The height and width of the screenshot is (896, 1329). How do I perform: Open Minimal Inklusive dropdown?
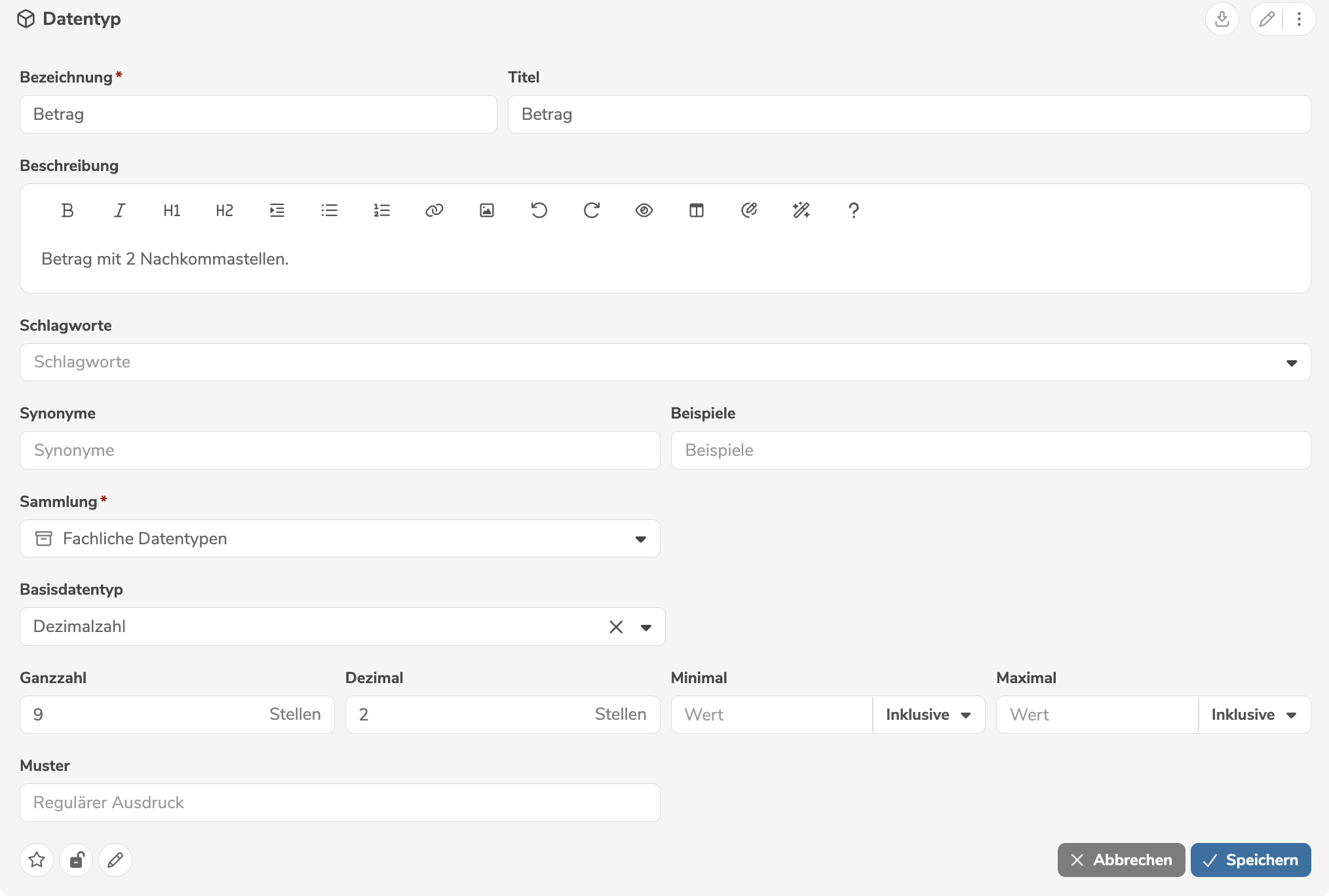[928, 715]
